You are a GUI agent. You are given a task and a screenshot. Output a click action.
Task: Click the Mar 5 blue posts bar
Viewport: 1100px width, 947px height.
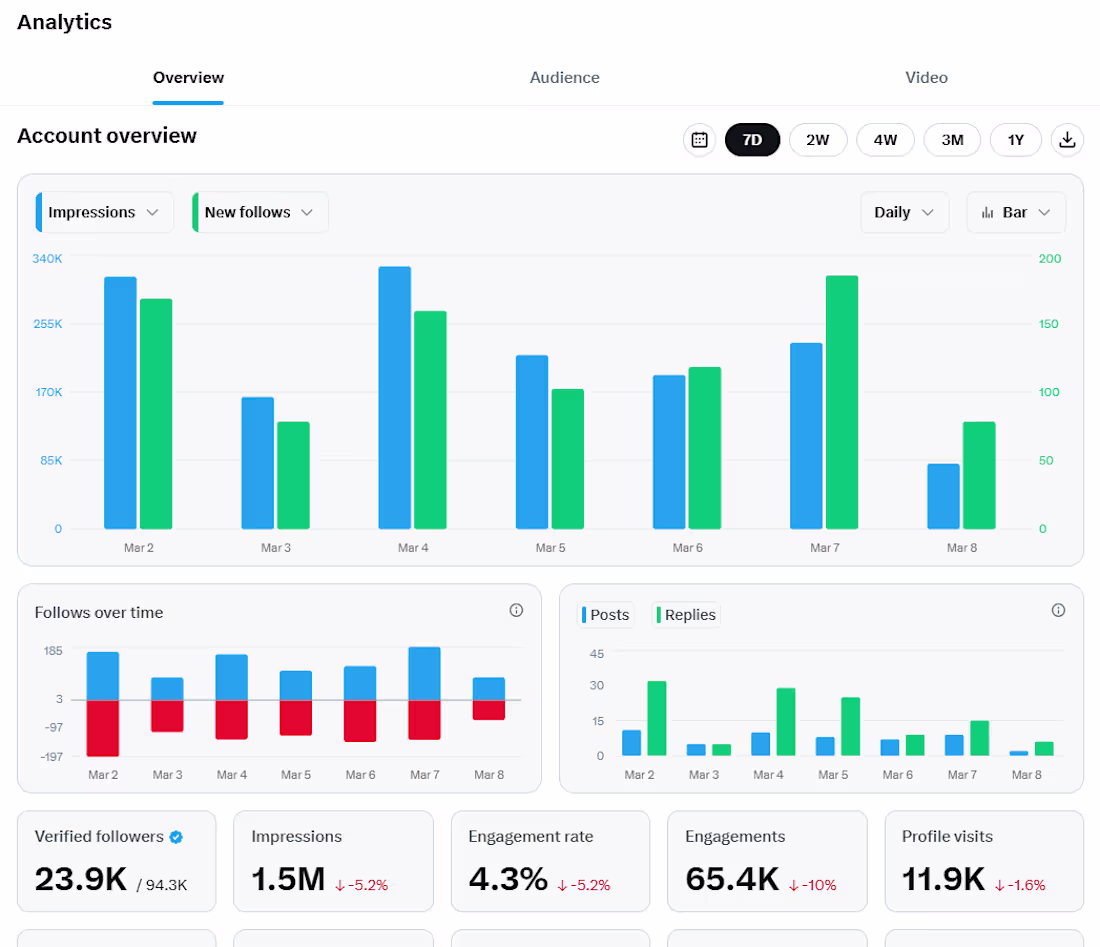coord(826,746)
